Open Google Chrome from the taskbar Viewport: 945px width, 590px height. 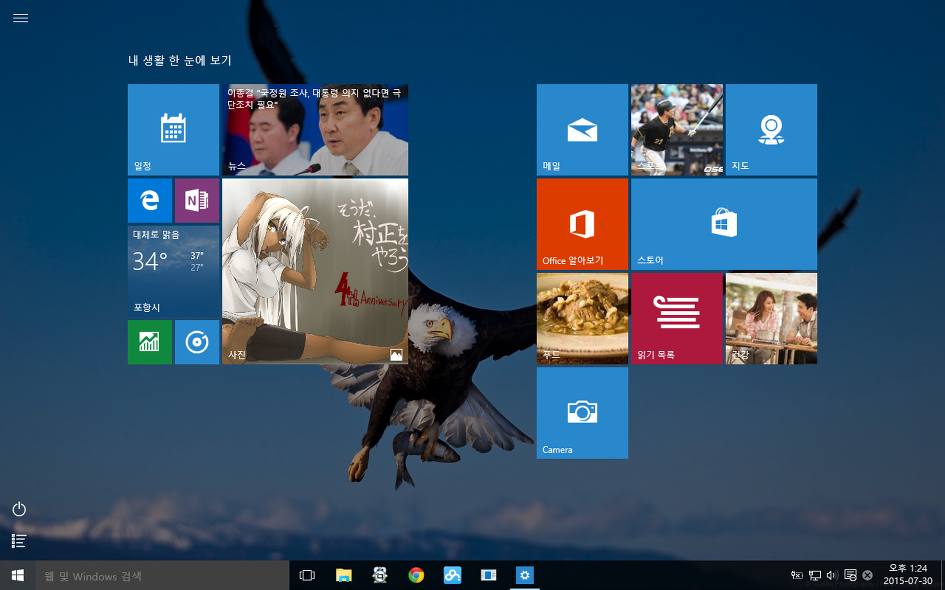(x=416, y=575)
